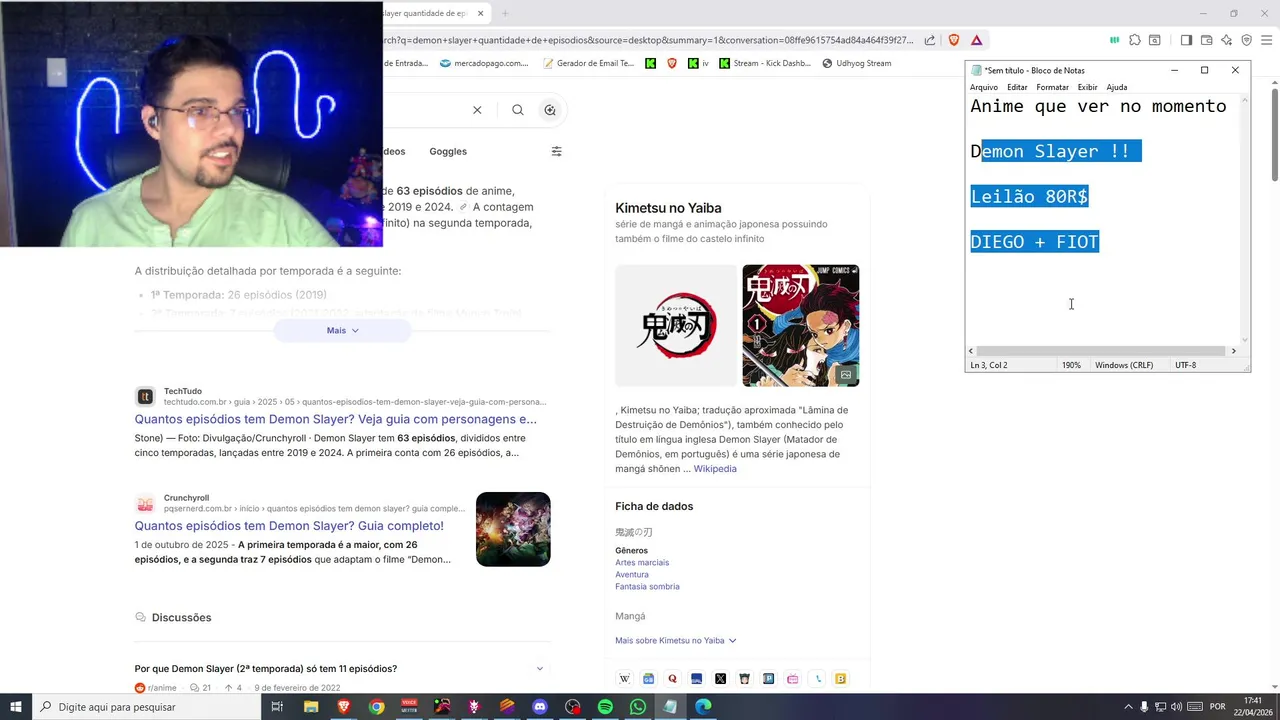1280x720 pixels.
Task: Open the Brave VPN shield icon
Action: 1247,40
